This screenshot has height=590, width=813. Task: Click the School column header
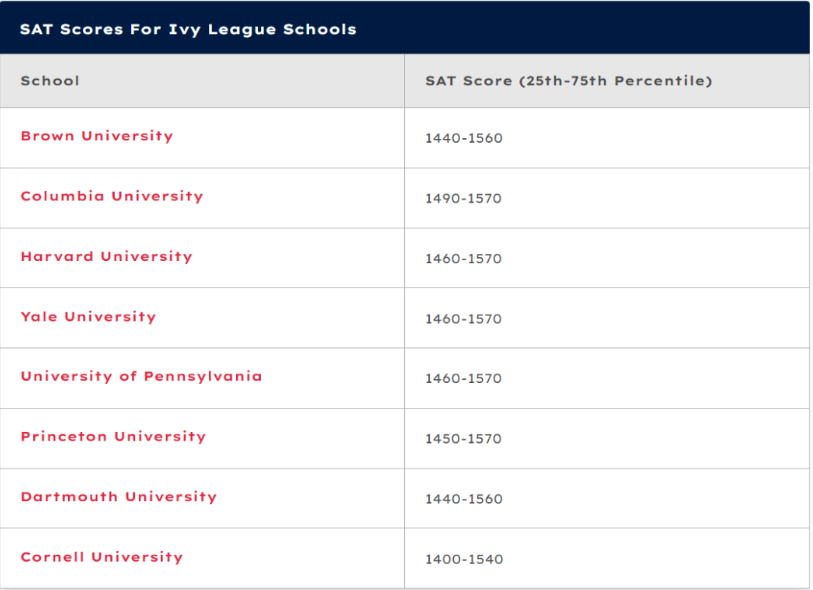tap(50, 80)
